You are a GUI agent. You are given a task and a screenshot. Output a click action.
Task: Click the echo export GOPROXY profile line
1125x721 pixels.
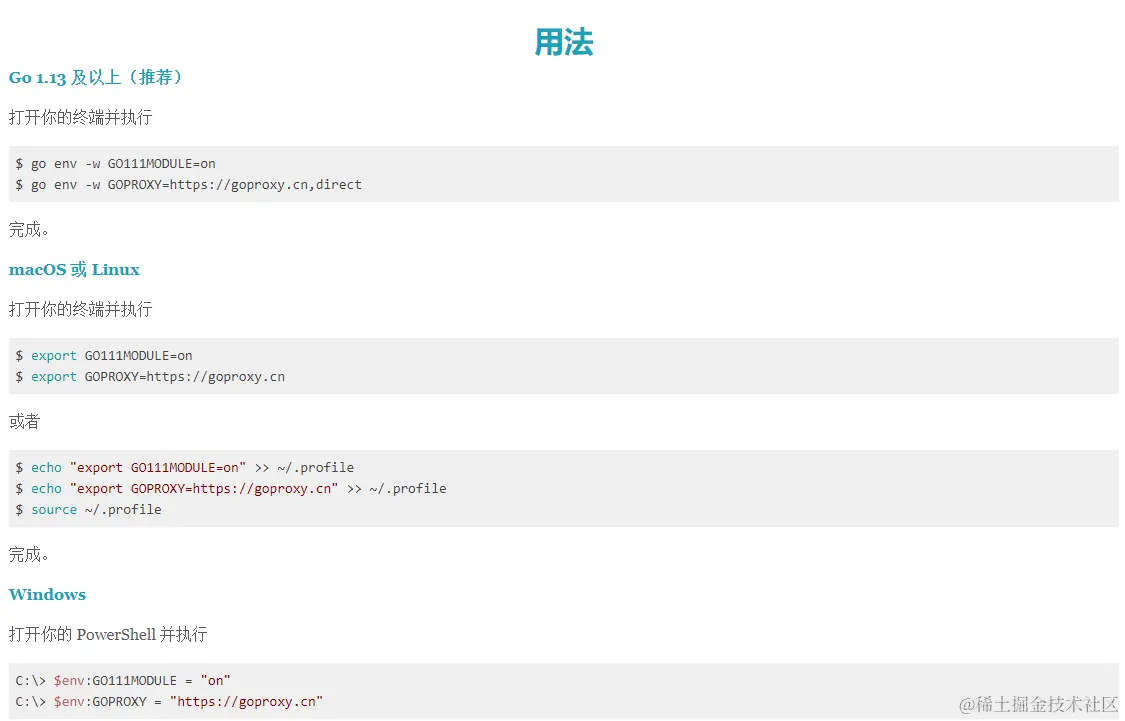[x=232, y=489]
